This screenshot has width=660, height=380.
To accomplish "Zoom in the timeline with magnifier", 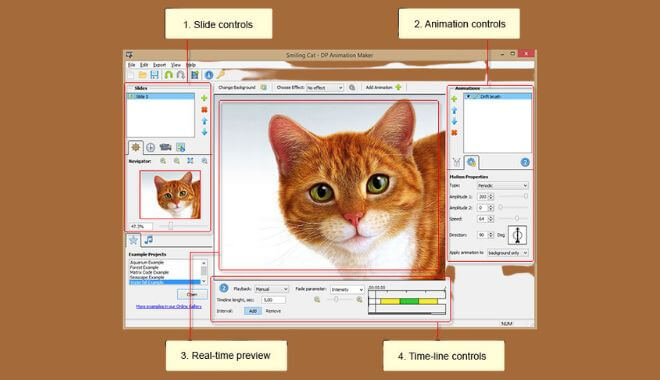I will [359, 299].
